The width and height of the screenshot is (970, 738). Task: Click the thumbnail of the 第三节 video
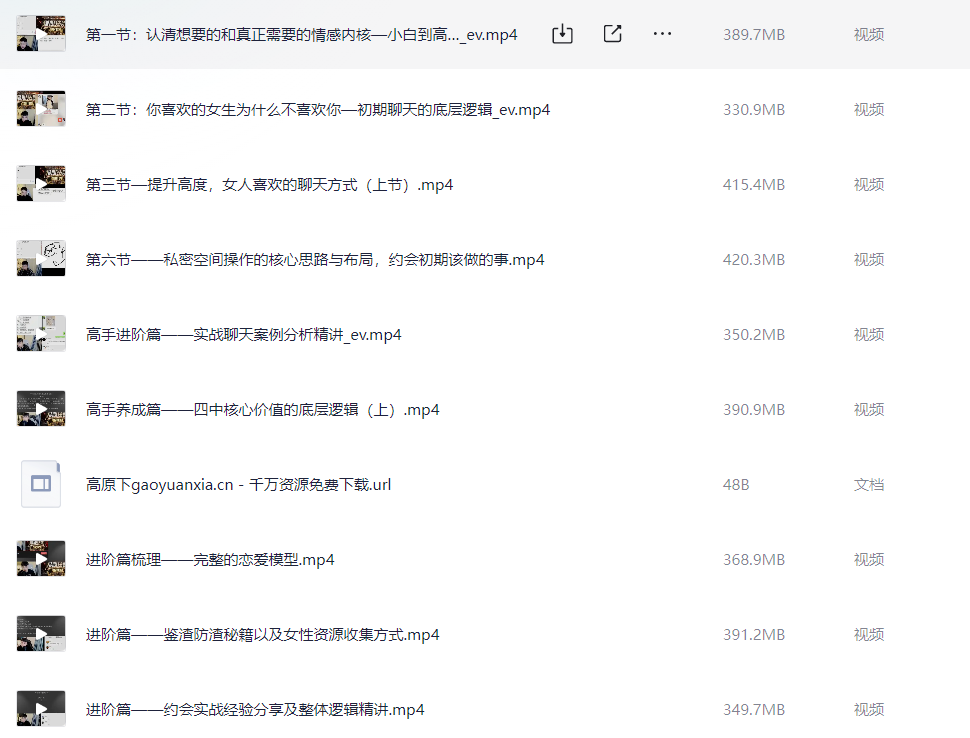(41, 184)
